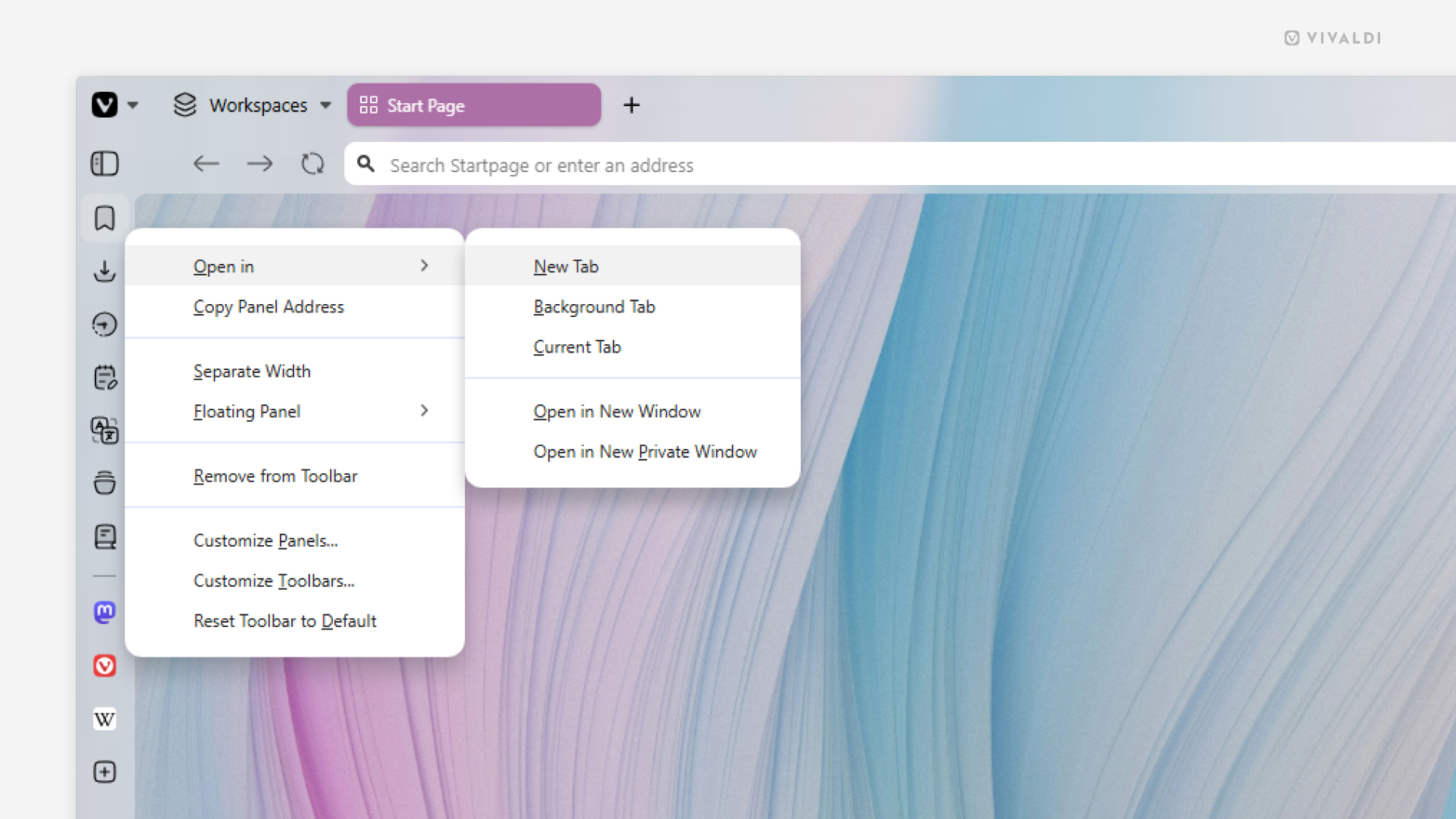The image size is (1456, 819).
Task: Open Customize Toolbars dialog
Action: pos(295,580)
